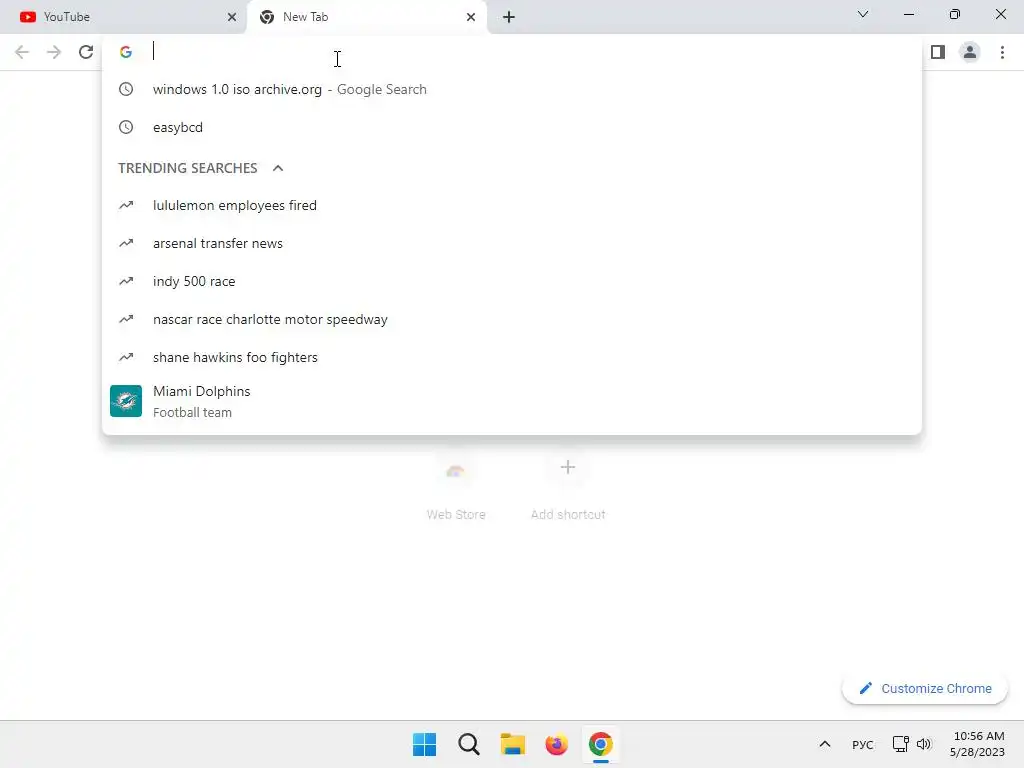Pick 'nascar race charlotte motor speedway' suggestion
Viewport: 1024px width, 768px height.
[x=511, y=319]
